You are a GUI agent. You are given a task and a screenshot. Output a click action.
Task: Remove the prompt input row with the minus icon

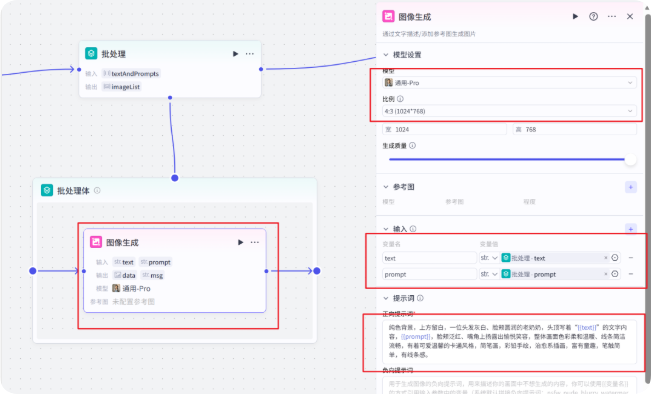coord(631,274)
